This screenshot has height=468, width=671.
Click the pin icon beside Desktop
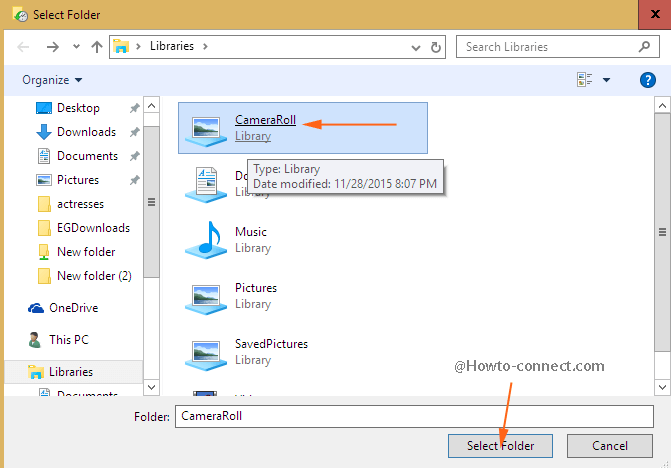(134, 108)
